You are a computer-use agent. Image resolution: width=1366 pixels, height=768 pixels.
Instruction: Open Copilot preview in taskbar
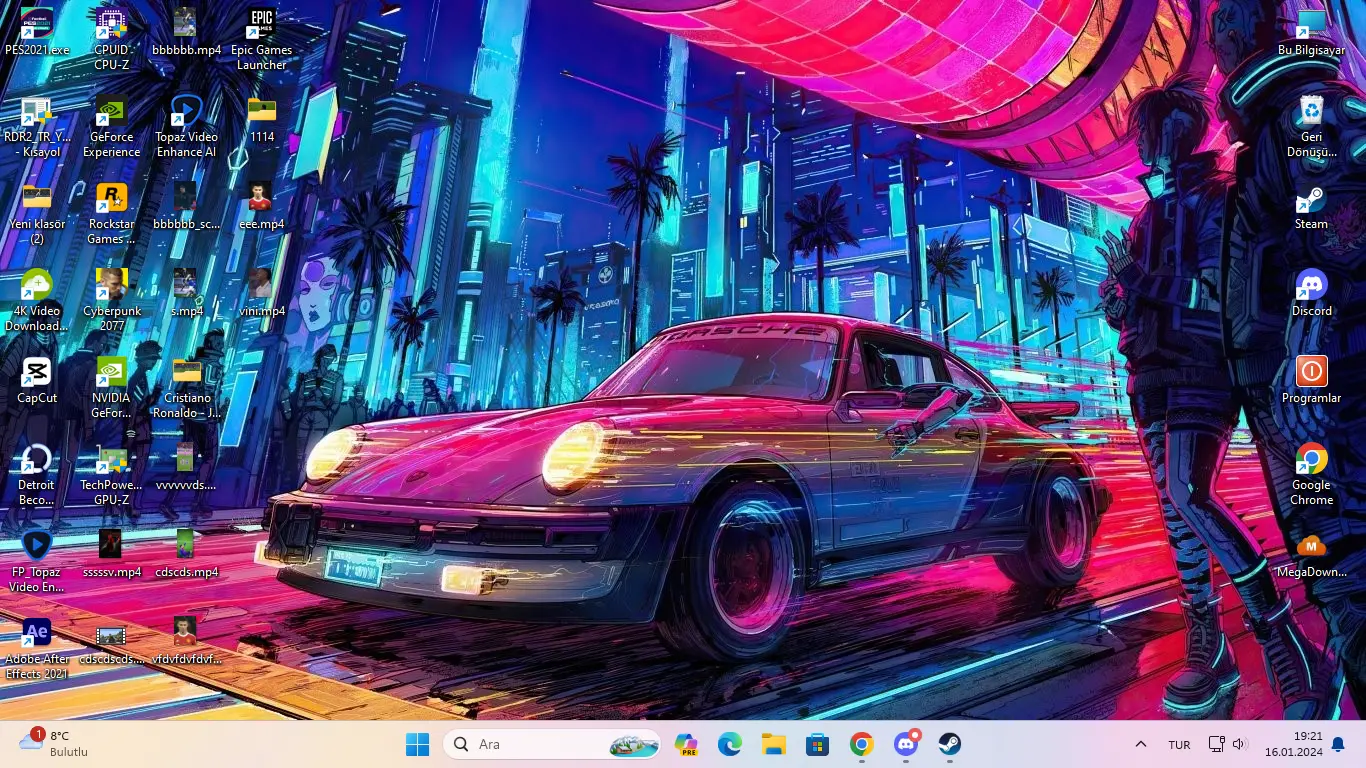pos(685,744)
